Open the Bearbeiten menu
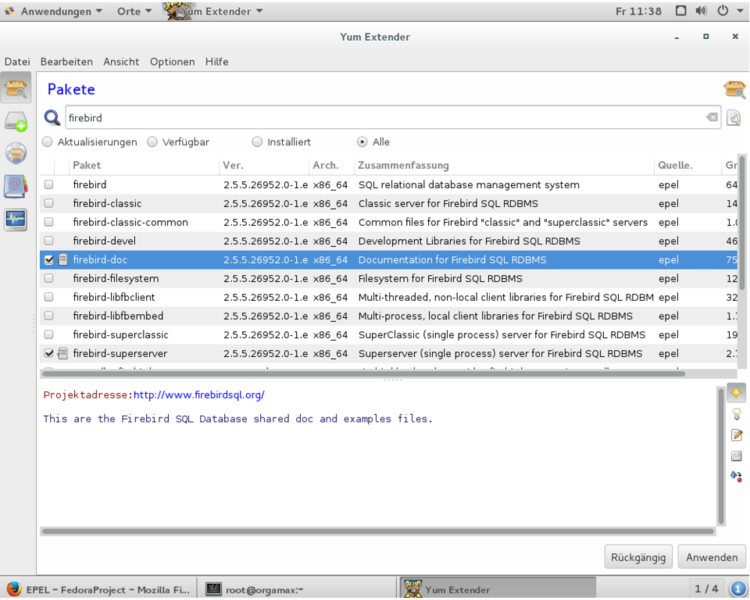The width and height of the screenshot is (750, 600). [x=66, y=62]
